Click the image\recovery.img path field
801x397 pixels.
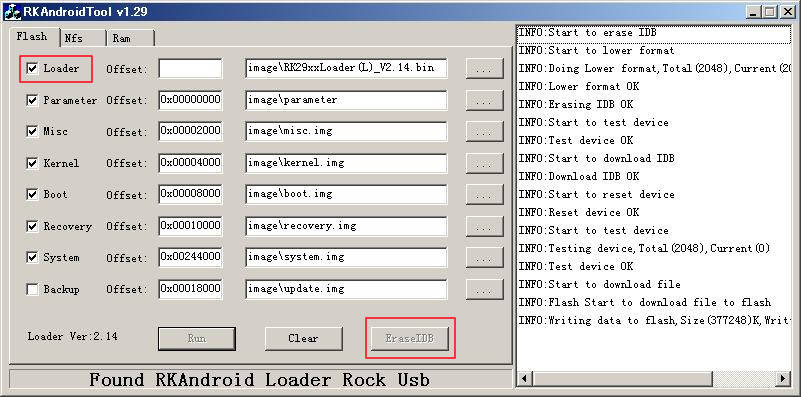[346, 226]
